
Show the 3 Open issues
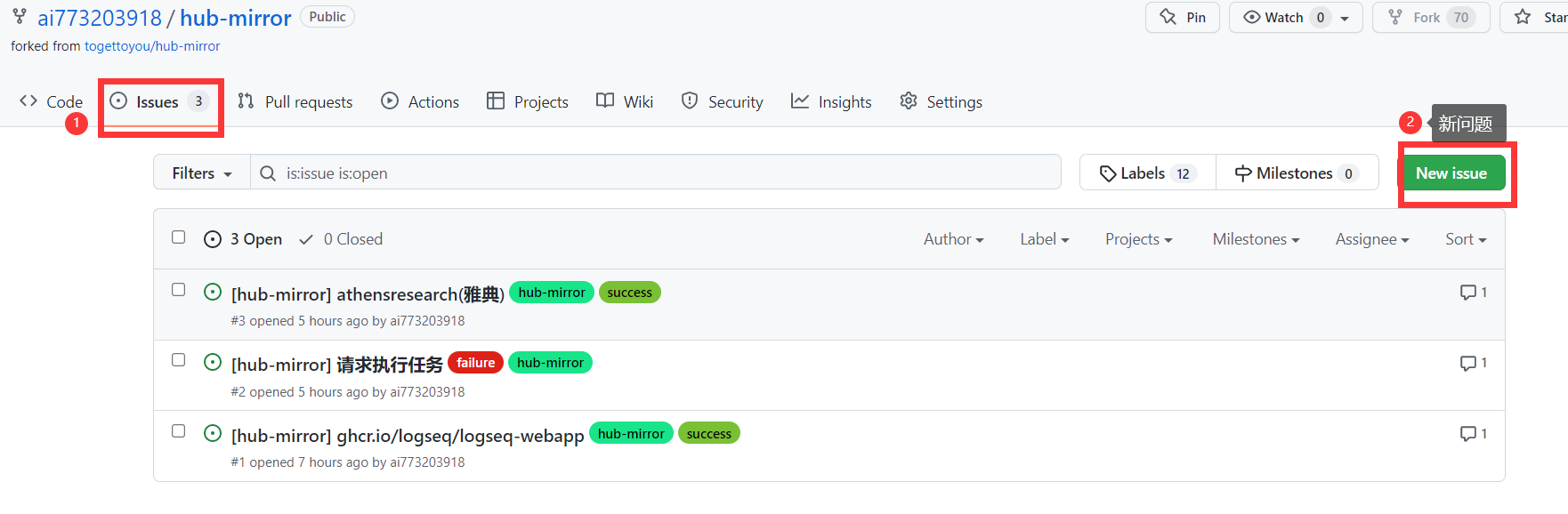[243, 239]
